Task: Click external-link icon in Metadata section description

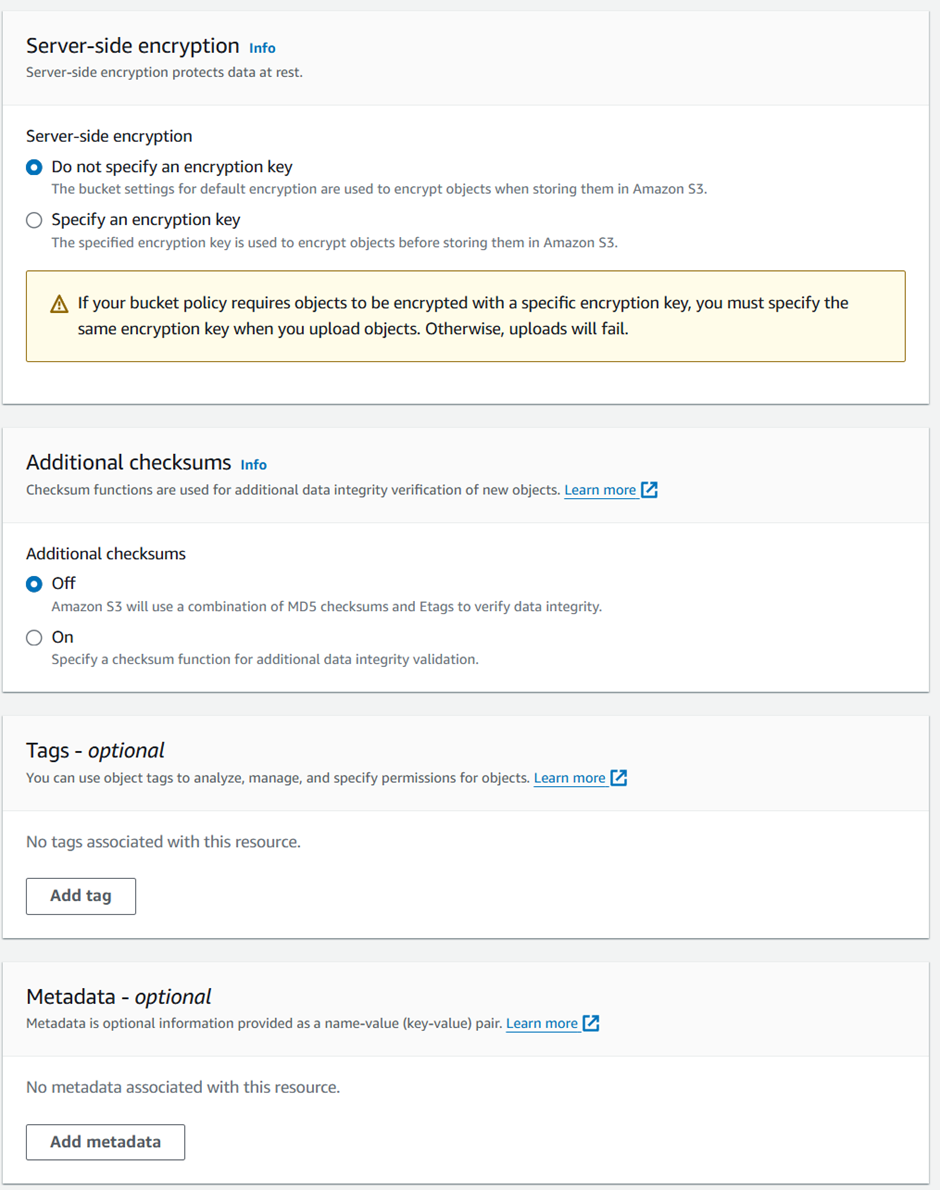Action: pyautogui.click(x=591, y=1023)
